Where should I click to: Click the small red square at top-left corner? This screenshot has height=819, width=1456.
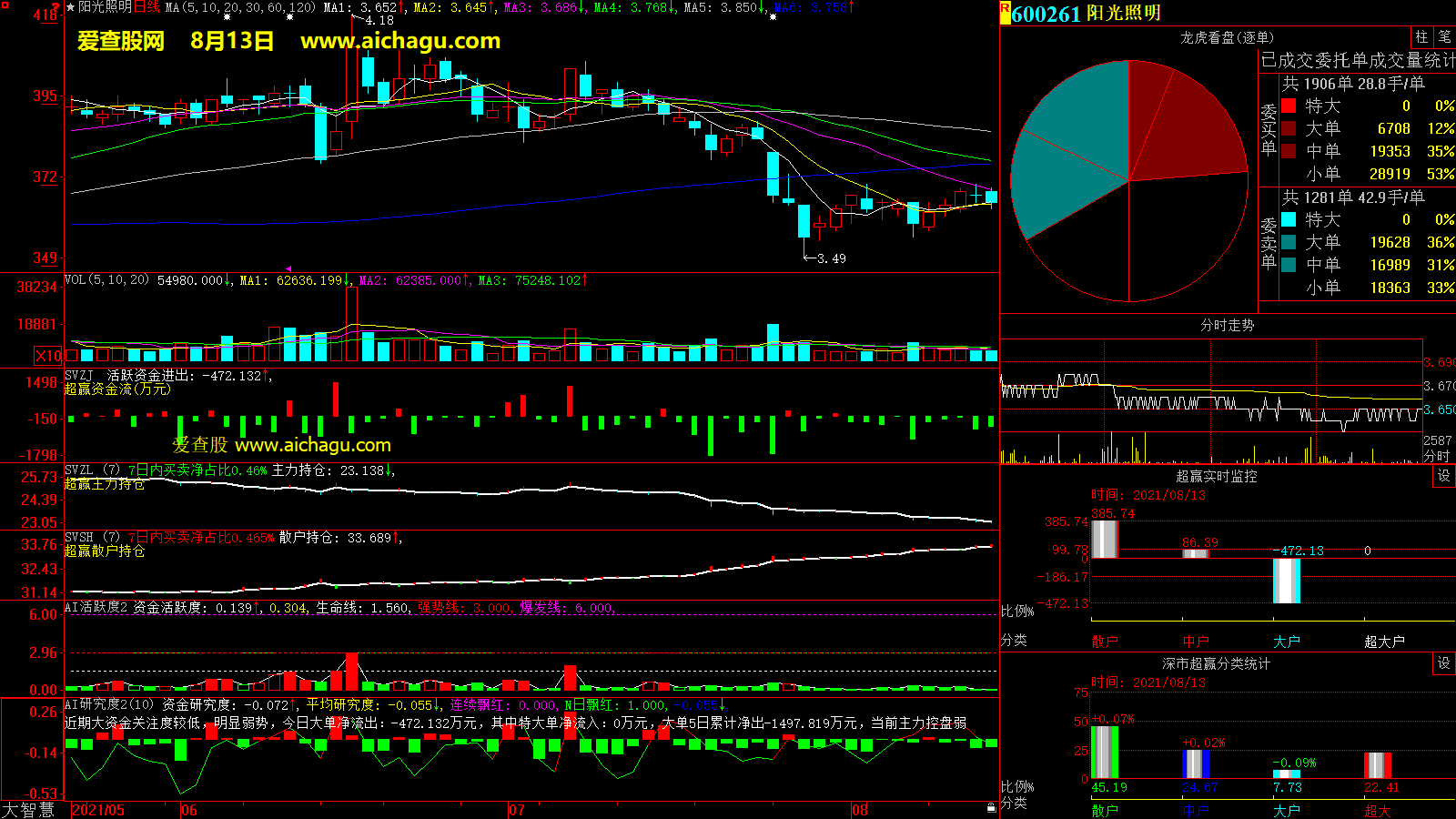[x=5, y=5]
